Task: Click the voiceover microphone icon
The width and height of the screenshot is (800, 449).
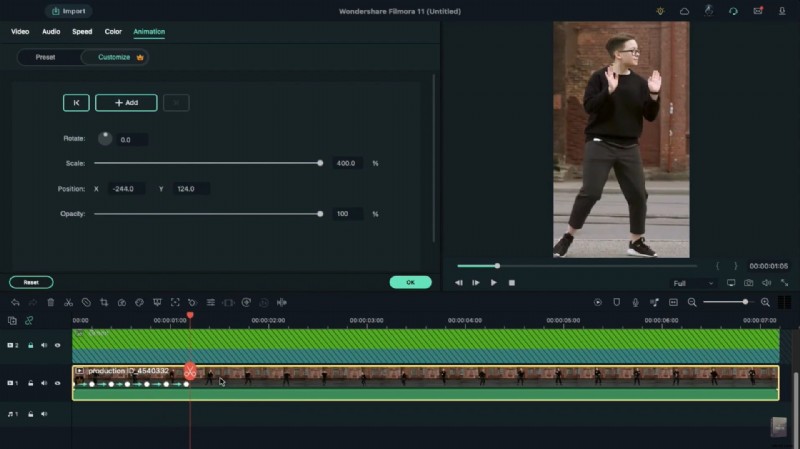Action: coord(635,303)
